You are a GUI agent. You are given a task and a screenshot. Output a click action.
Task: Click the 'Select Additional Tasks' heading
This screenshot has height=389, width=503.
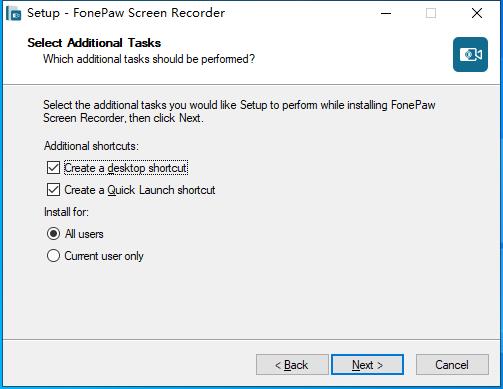pos(94,43)
